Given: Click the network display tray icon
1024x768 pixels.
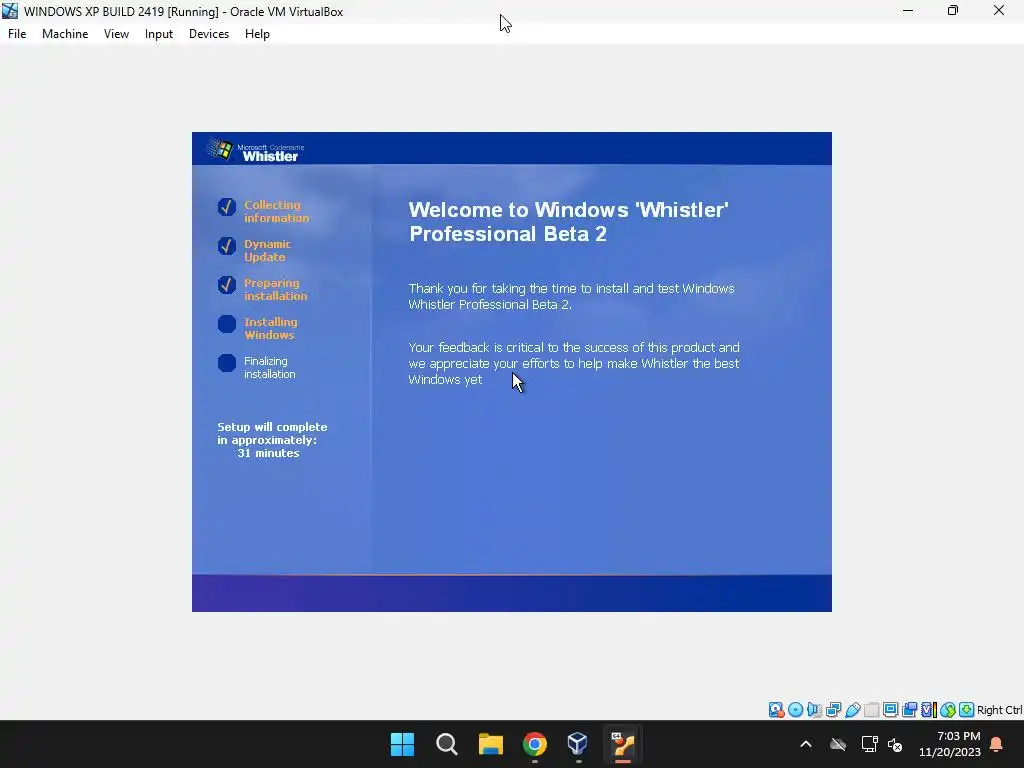Looking at the screenshot, I should [869, 744].
